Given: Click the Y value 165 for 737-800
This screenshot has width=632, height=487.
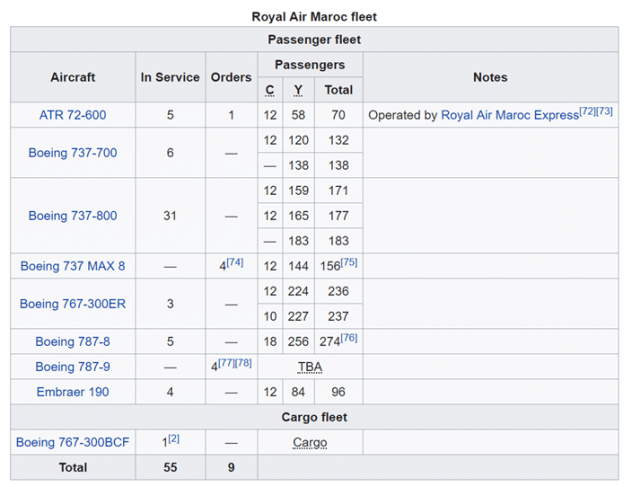Looking at the screenshot, I should (x=298, y=216).
